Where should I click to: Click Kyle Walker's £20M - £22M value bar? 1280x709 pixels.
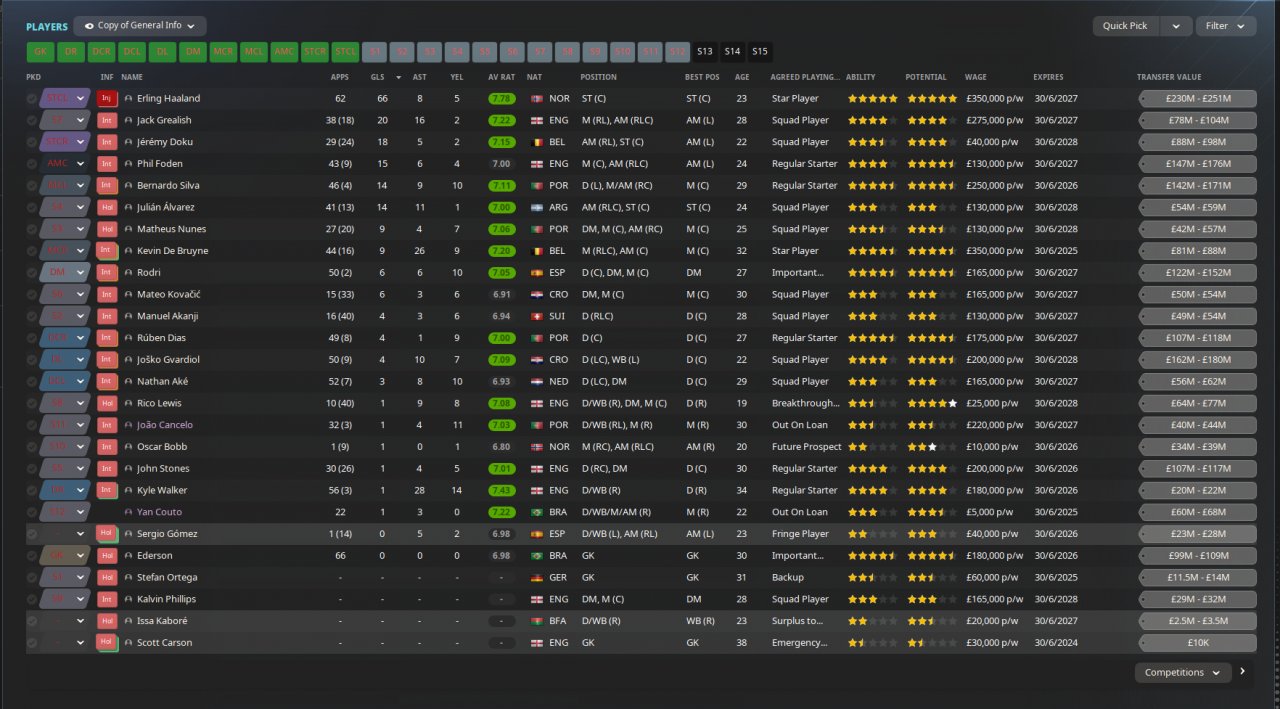click(x=1197, y=490)
